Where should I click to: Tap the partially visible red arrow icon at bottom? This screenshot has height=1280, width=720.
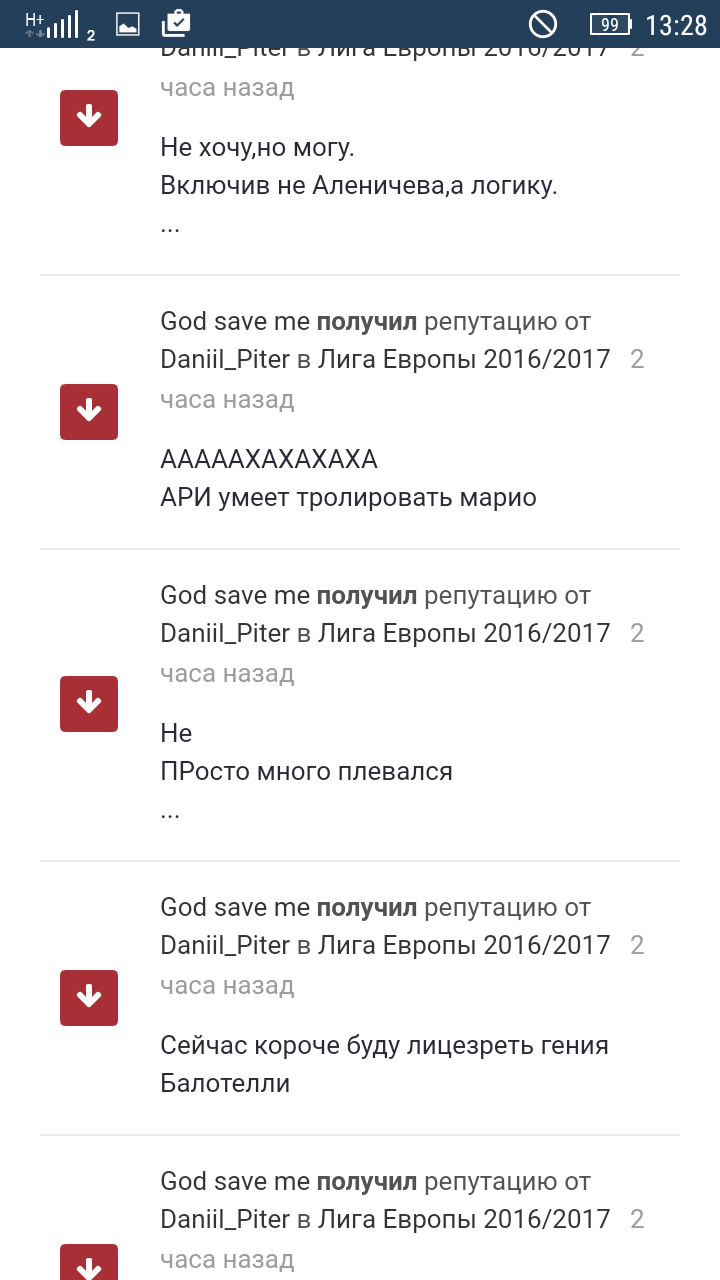89,1262
